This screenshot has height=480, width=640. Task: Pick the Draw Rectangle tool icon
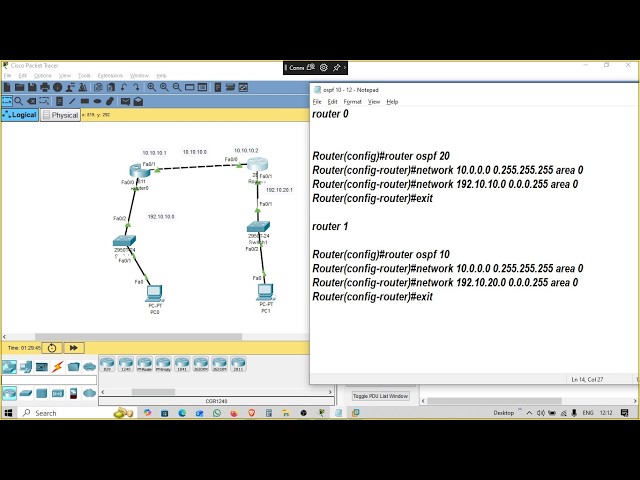pos(84,101)
